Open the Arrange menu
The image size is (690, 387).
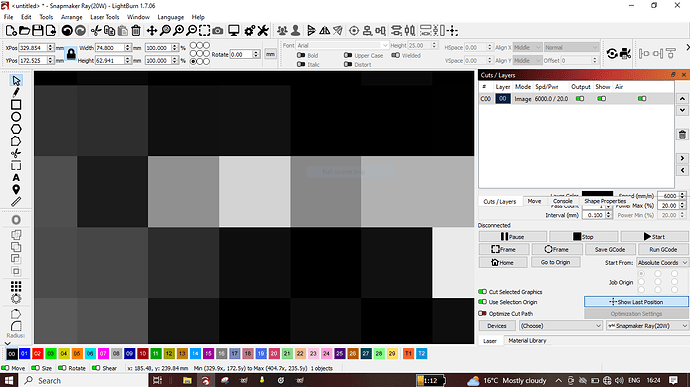coord(72,17)
